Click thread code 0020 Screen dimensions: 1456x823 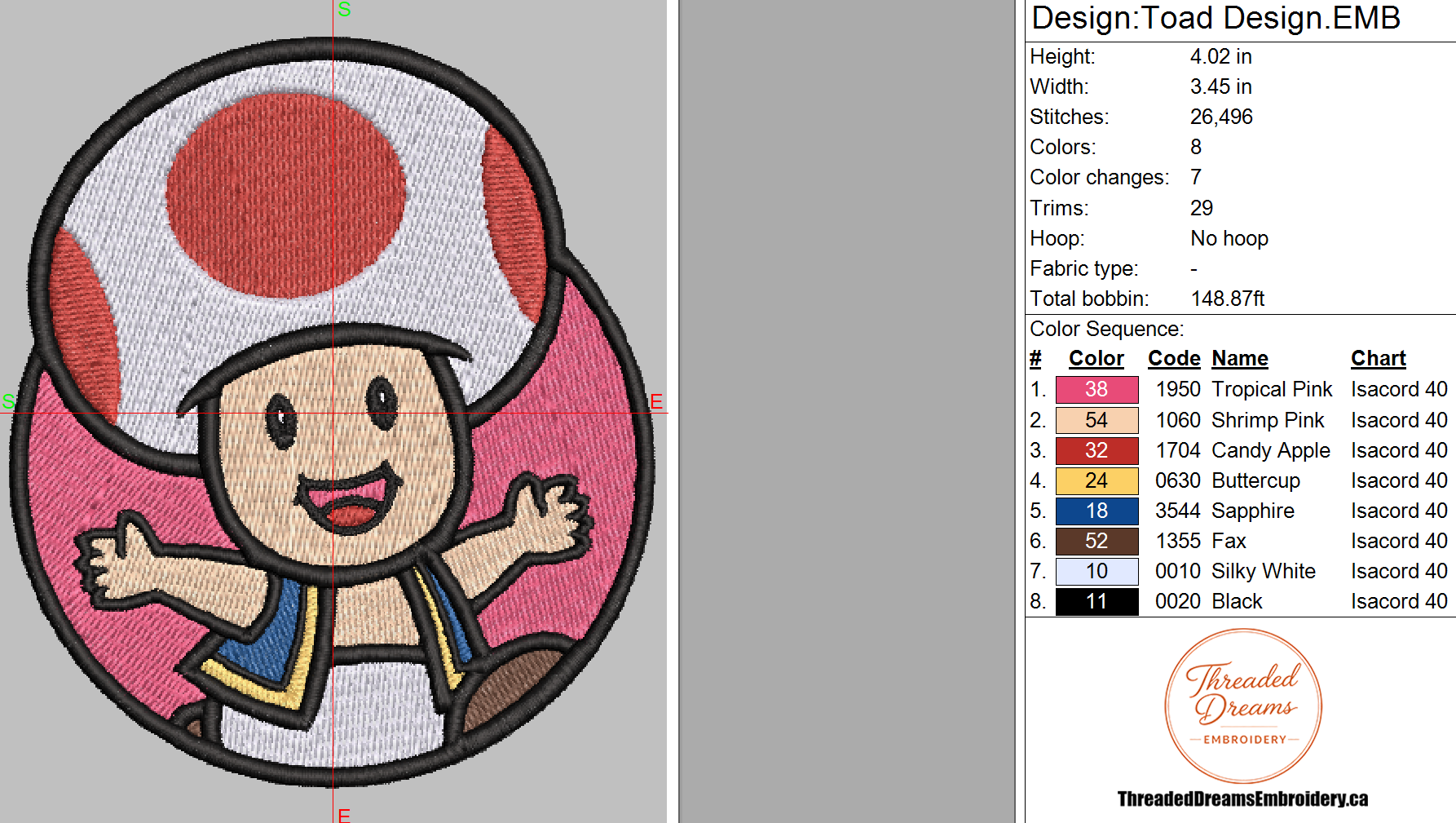[x=1178, y=601]
